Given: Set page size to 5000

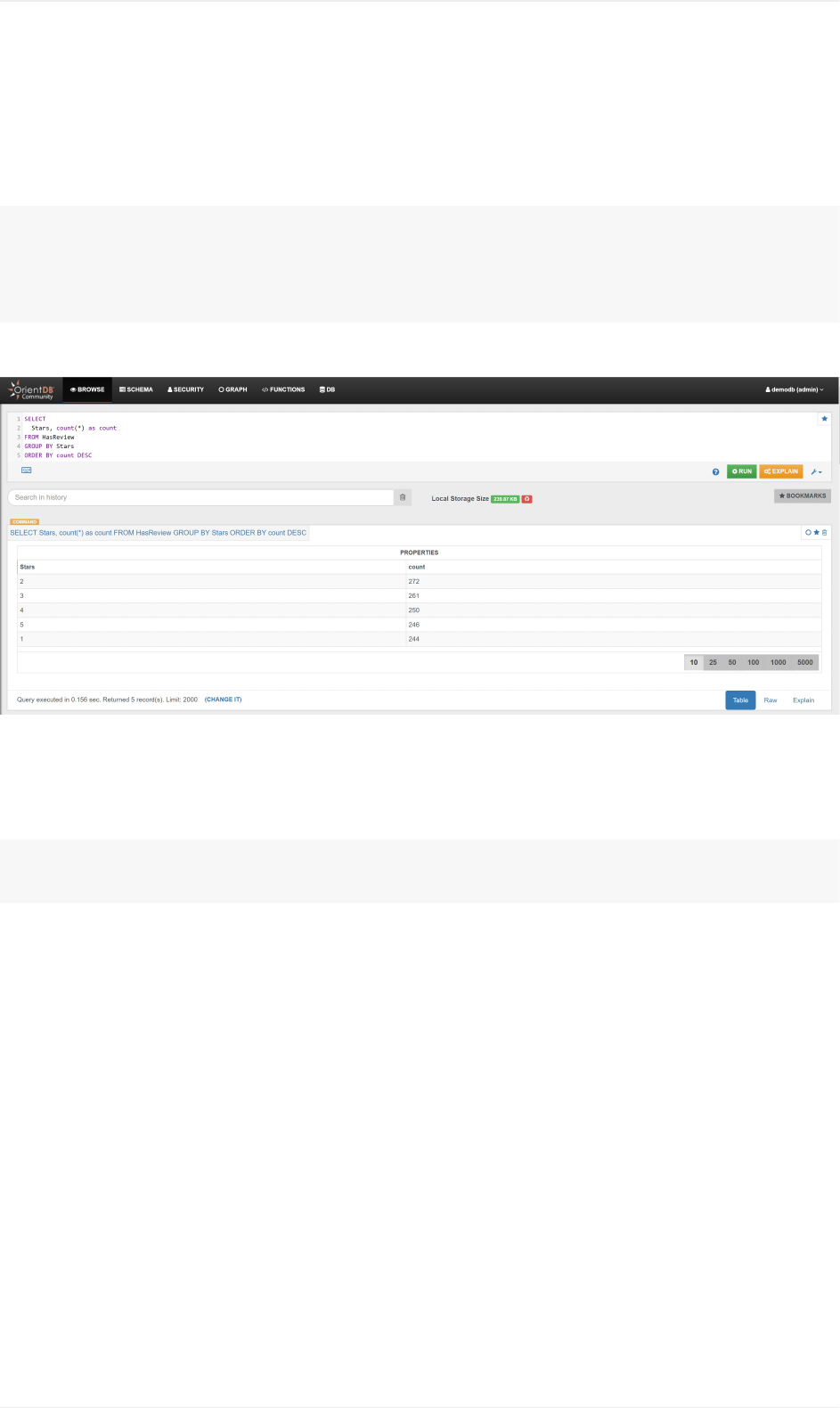Looking at the screenshot, I should click(805, 662).
